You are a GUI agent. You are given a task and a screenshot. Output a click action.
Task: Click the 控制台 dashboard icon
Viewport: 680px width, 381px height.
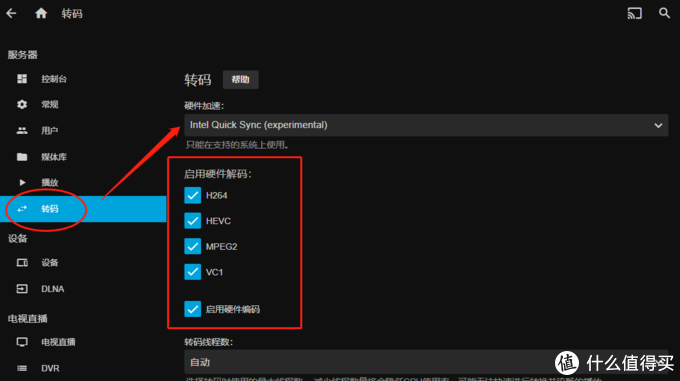(x=22, y=78)
